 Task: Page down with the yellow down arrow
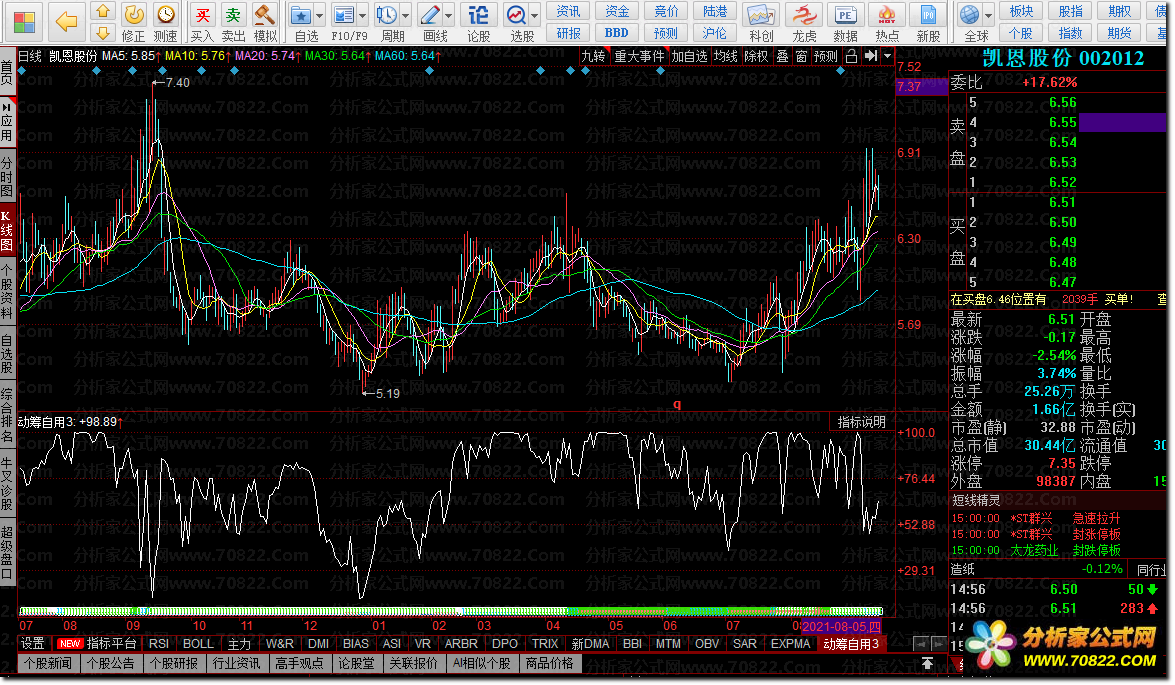(103, 32)
